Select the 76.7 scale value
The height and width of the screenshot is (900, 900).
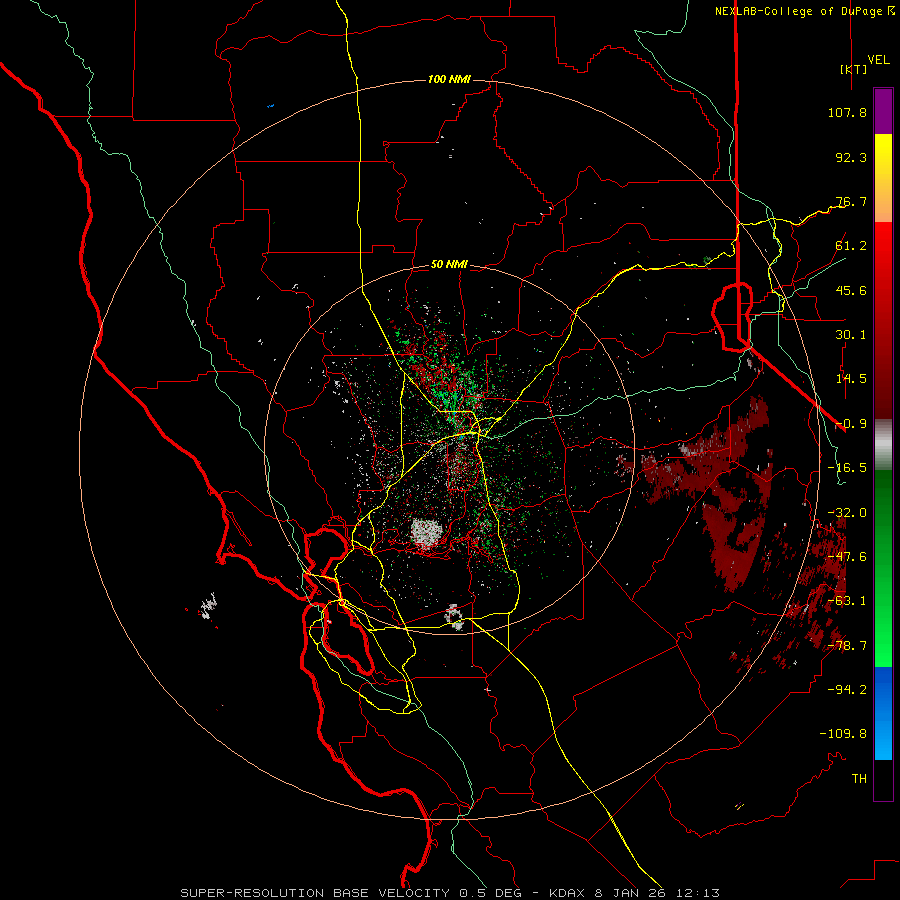pyautogui.click(x=851, y=201)
